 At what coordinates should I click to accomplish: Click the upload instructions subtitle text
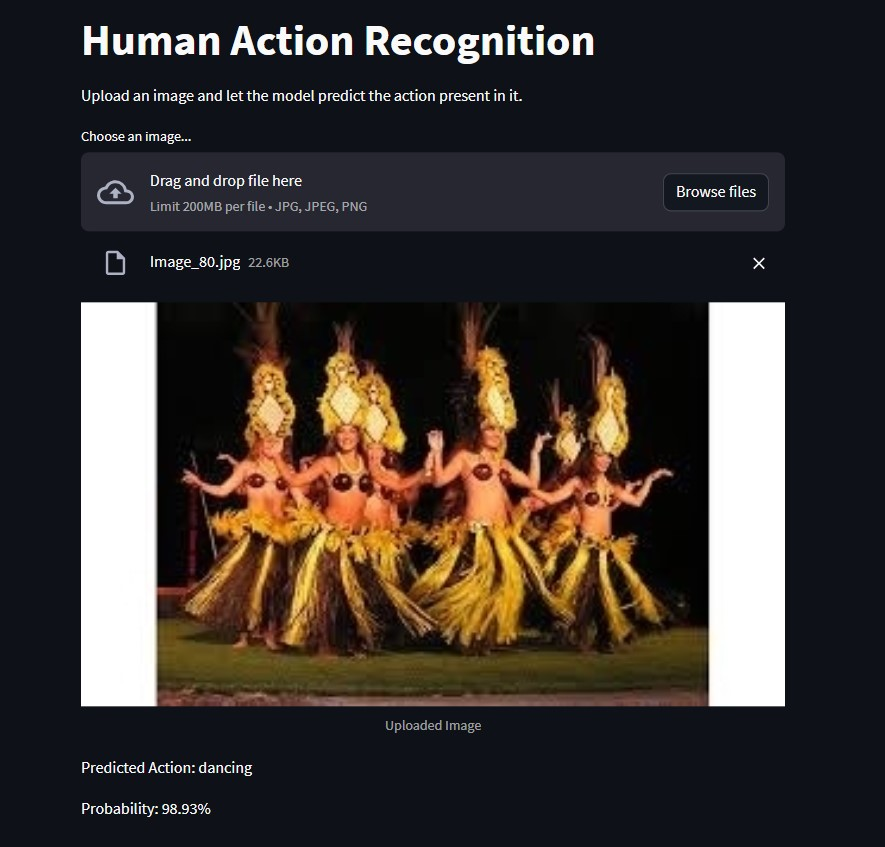point(301,96)
